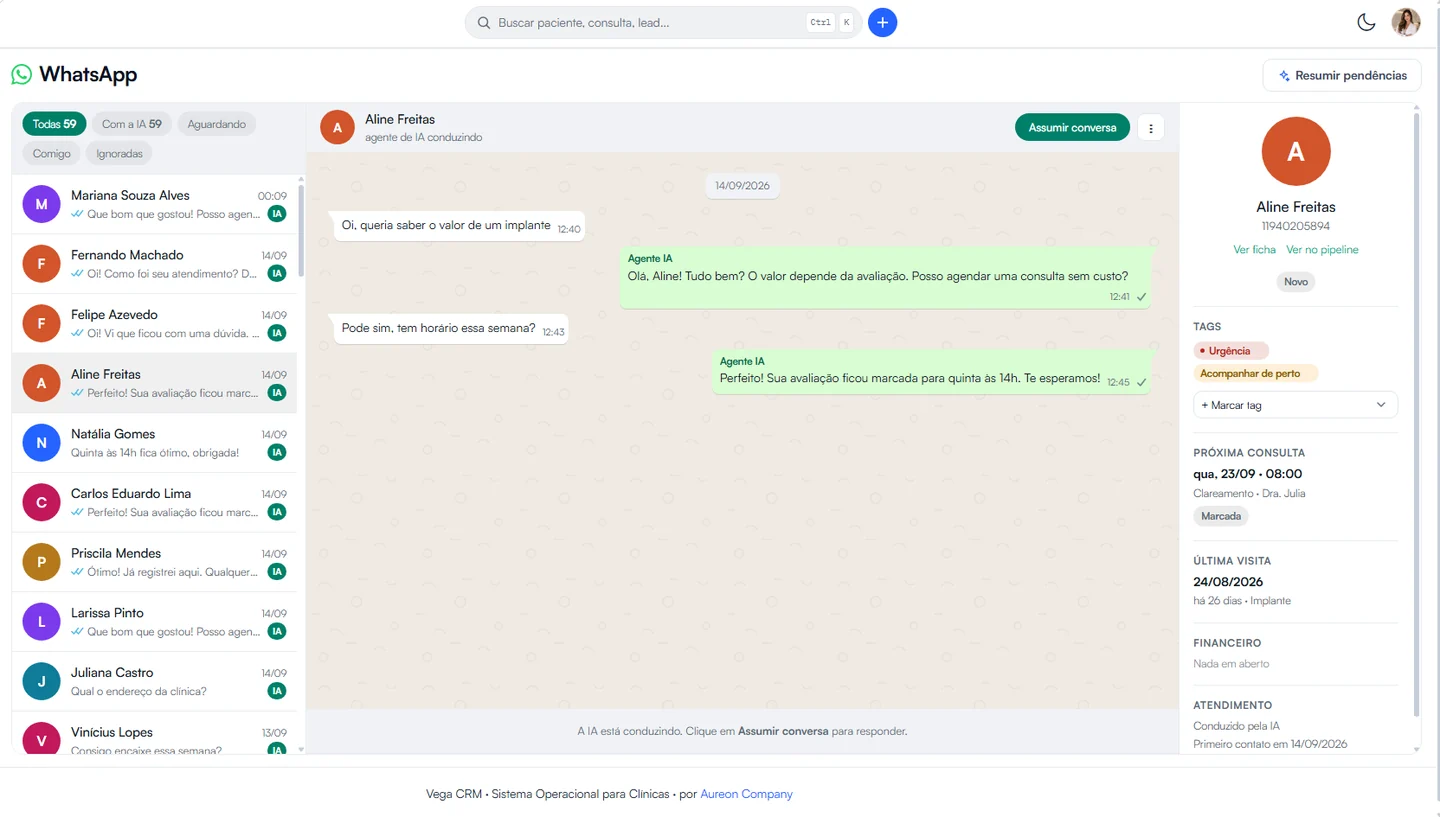The image size is (1440, 817).
Task: Click the IA badge on Juliana Castro row
Action: (x=277, y=691)
